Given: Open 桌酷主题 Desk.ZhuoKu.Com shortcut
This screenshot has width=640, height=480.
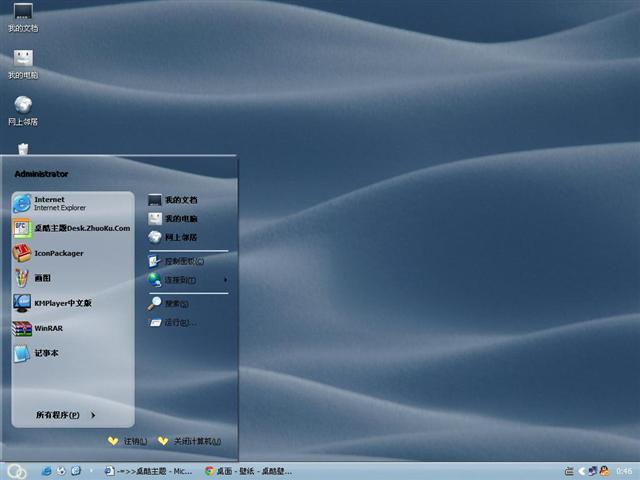Looking at the screenshot, I should click(80, 228).
